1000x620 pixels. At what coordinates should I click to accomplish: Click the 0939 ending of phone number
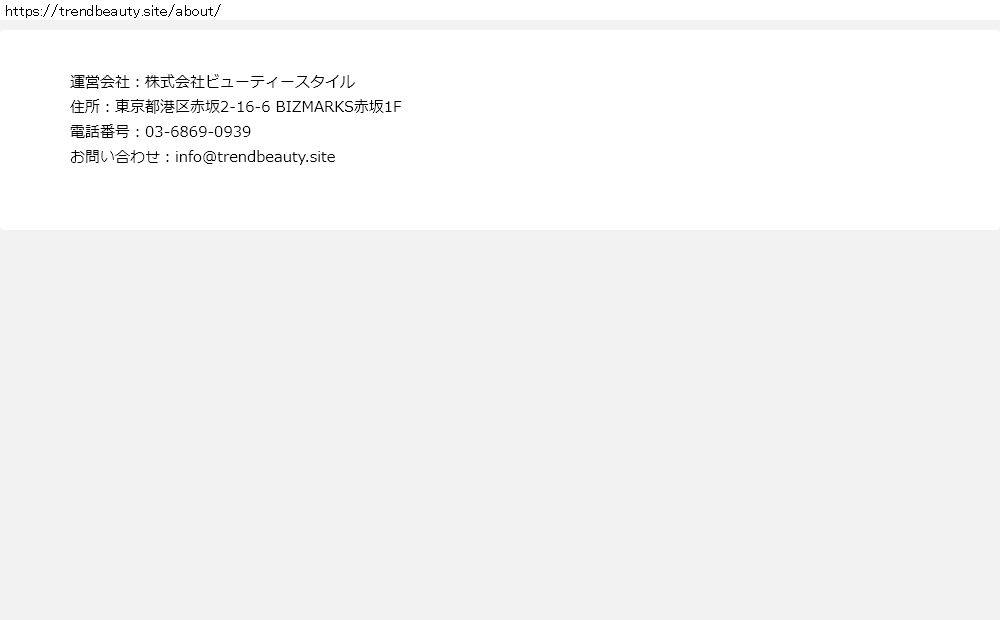(x=232, y=131)
